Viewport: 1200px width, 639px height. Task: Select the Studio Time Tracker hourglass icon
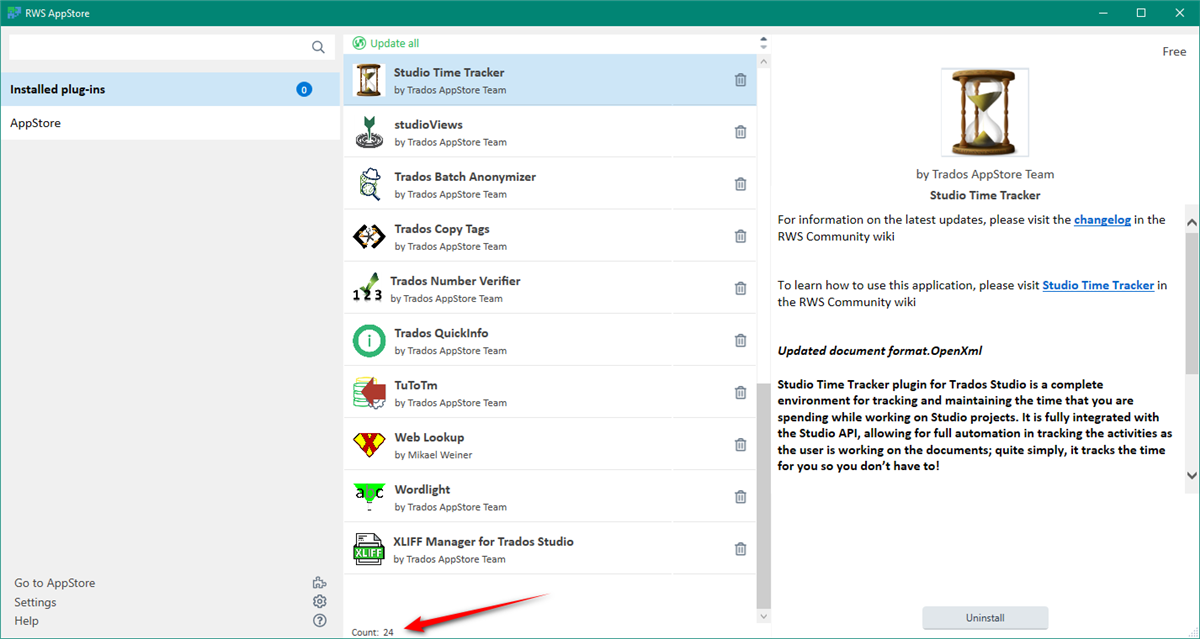[x=368, y=79]
